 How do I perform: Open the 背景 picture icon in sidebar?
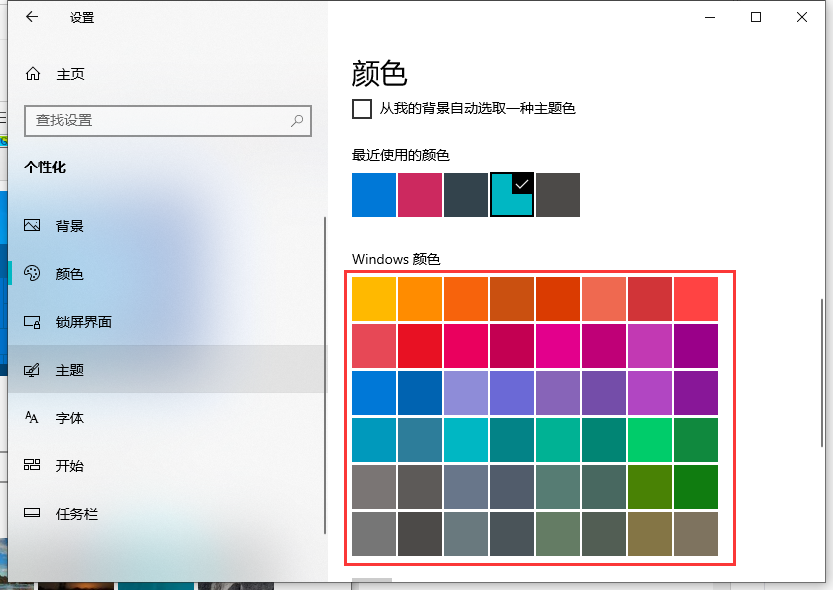[x=34, y=225]
